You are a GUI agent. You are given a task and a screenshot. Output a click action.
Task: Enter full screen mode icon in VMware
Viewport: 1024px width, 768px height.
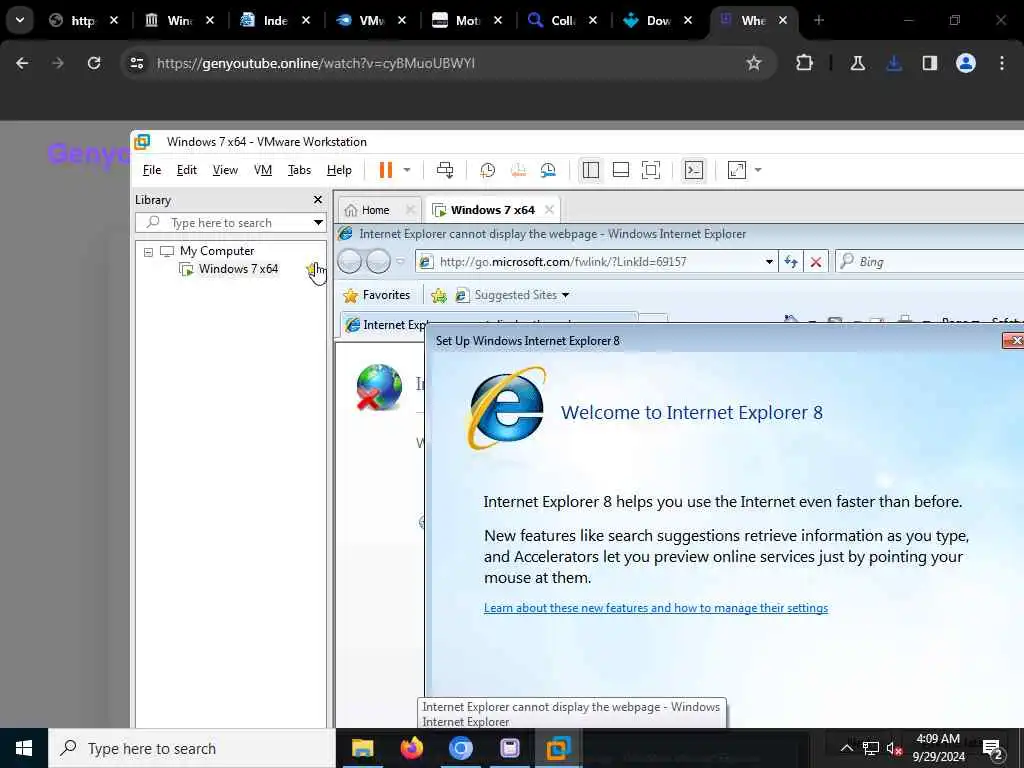(650, 170)
